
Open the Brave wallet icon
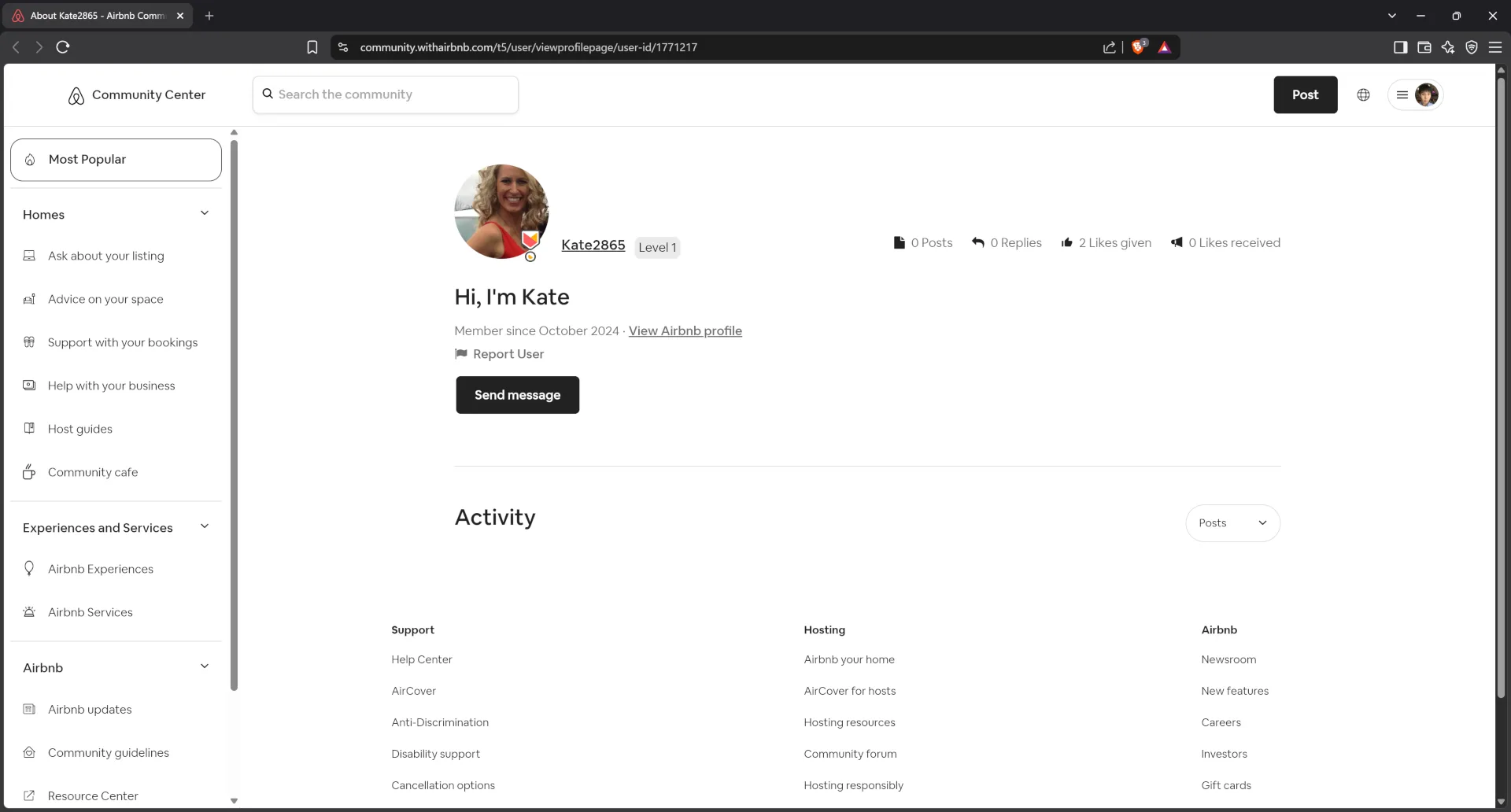coord(1424,47)
